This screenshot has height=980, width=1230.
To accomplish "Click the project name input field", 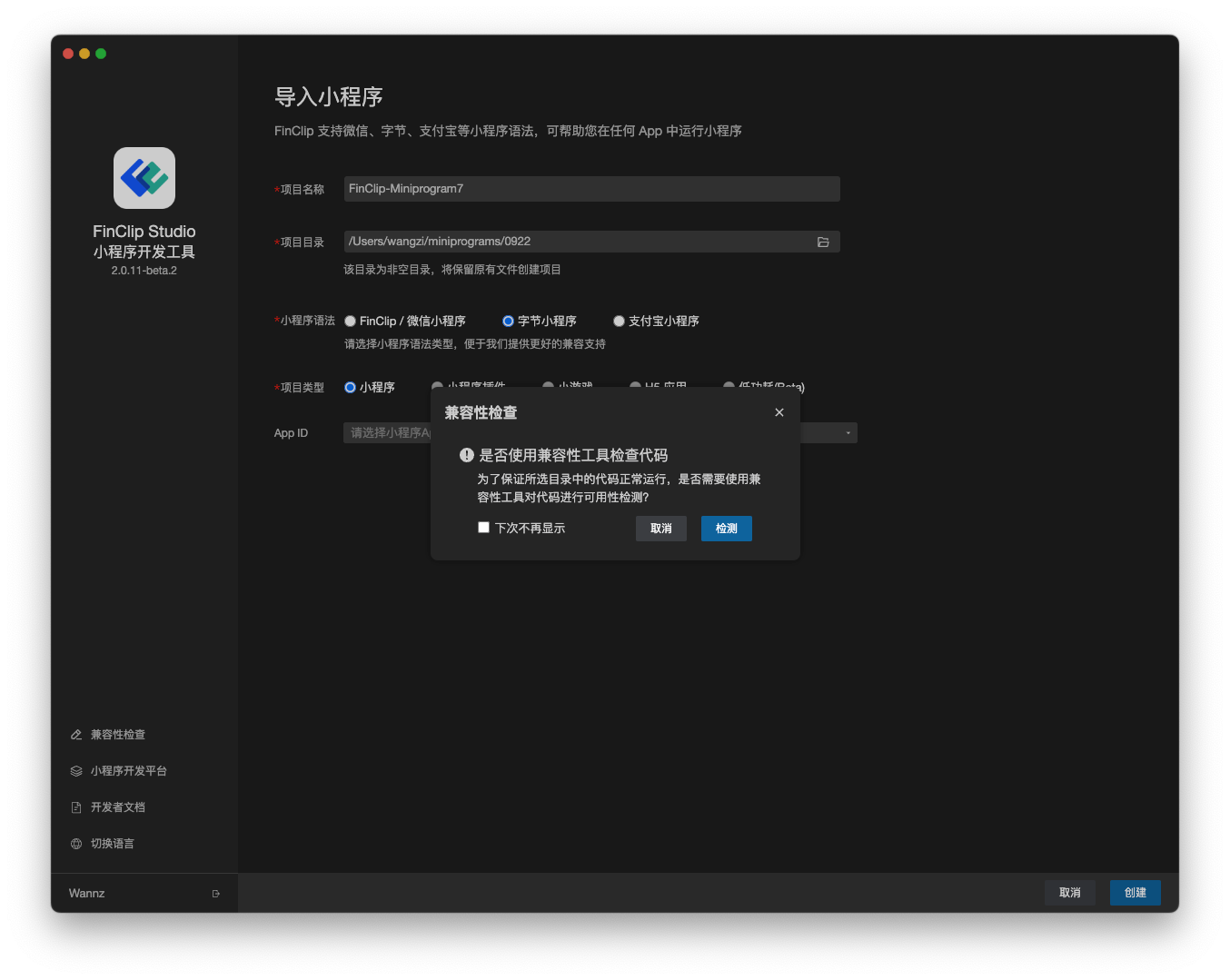I will tap(590, 188).
